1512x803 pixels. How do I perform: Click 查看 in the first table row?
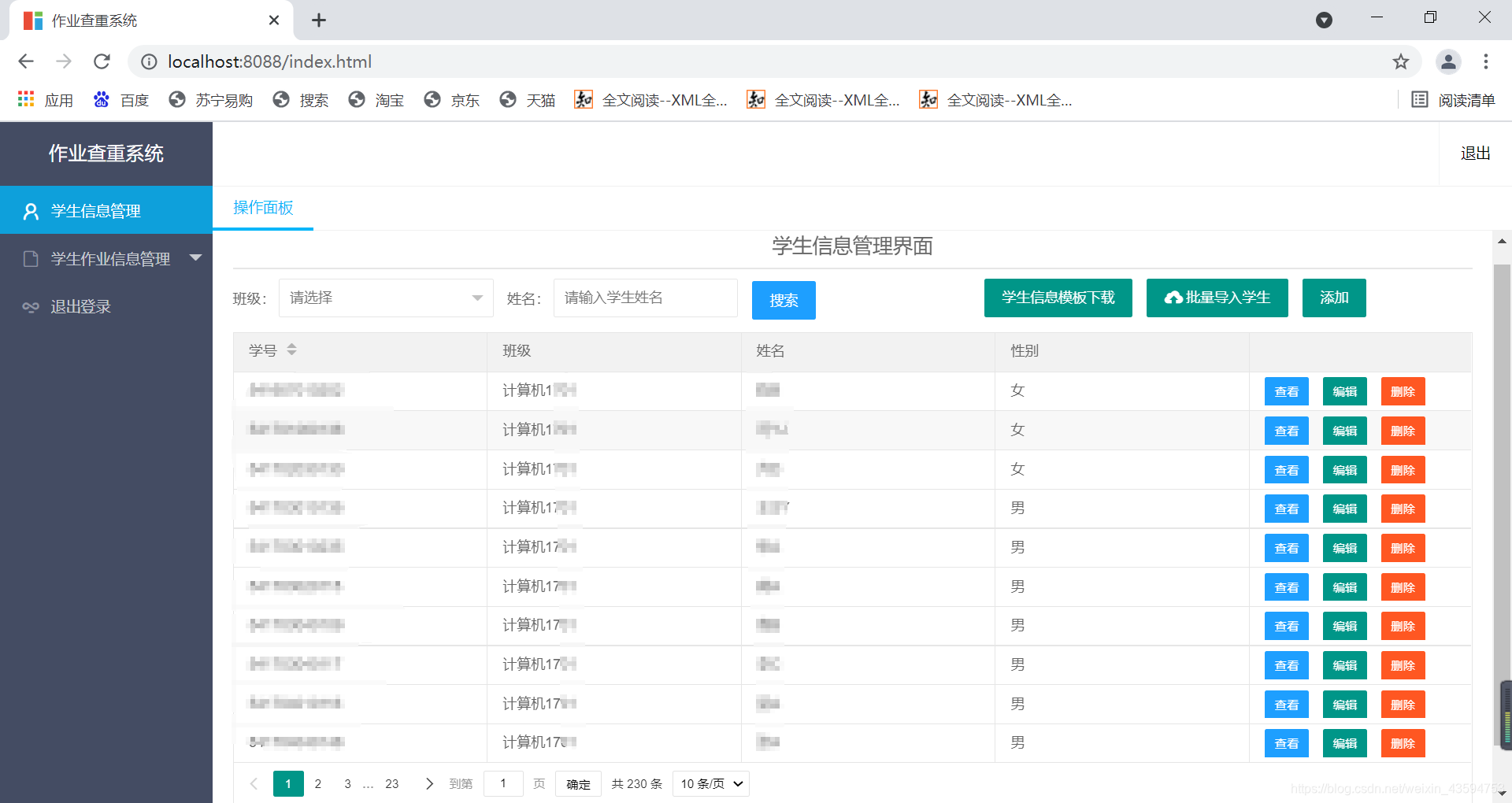1287,391
